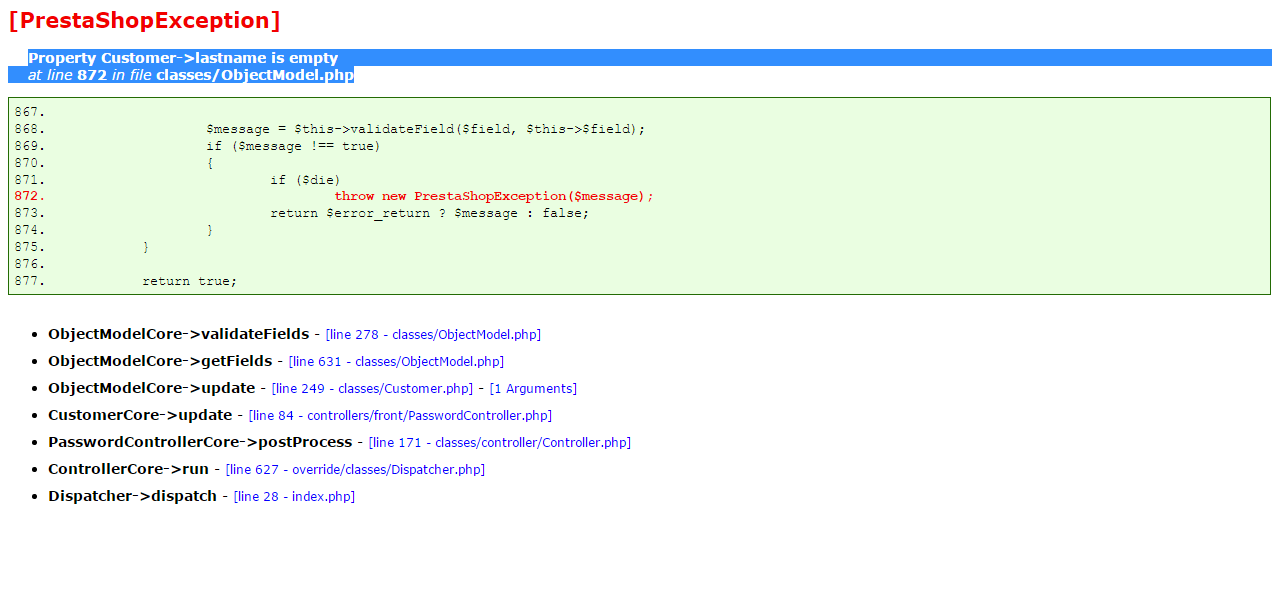Open the line 171 classes/controller/Controller.php link
This screenshot has height=600, width=1280.
point(500,443)
